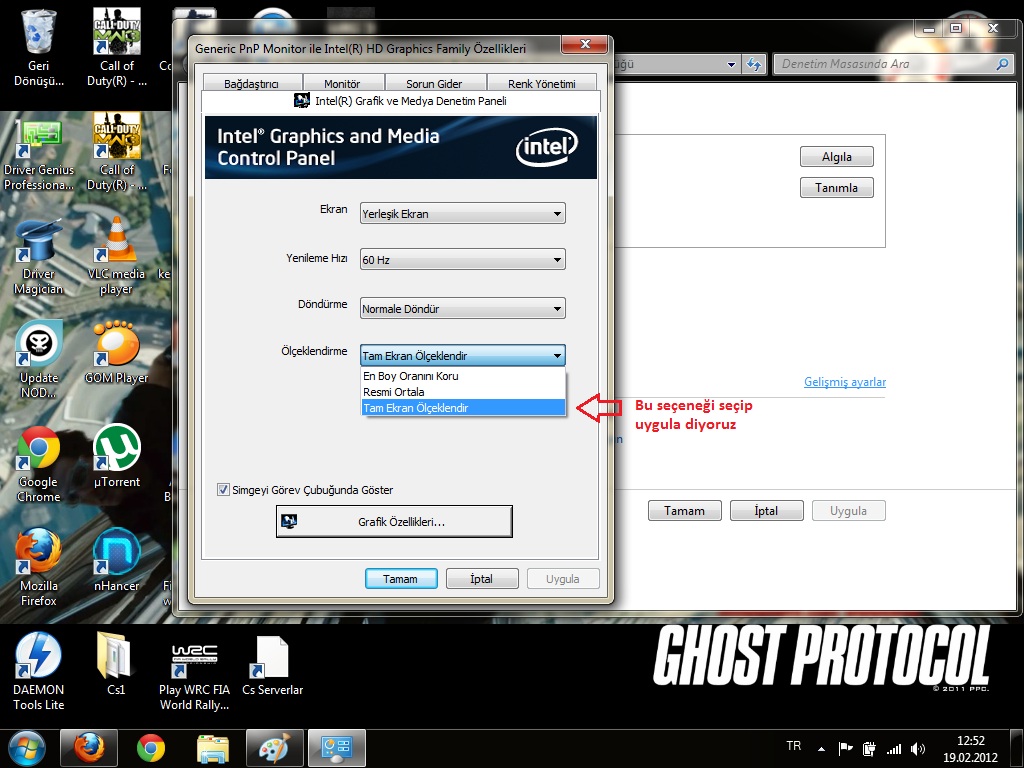Click the power plug tray icon
The width and height of the screenshot is (1024, 768).
click(869, 749)
